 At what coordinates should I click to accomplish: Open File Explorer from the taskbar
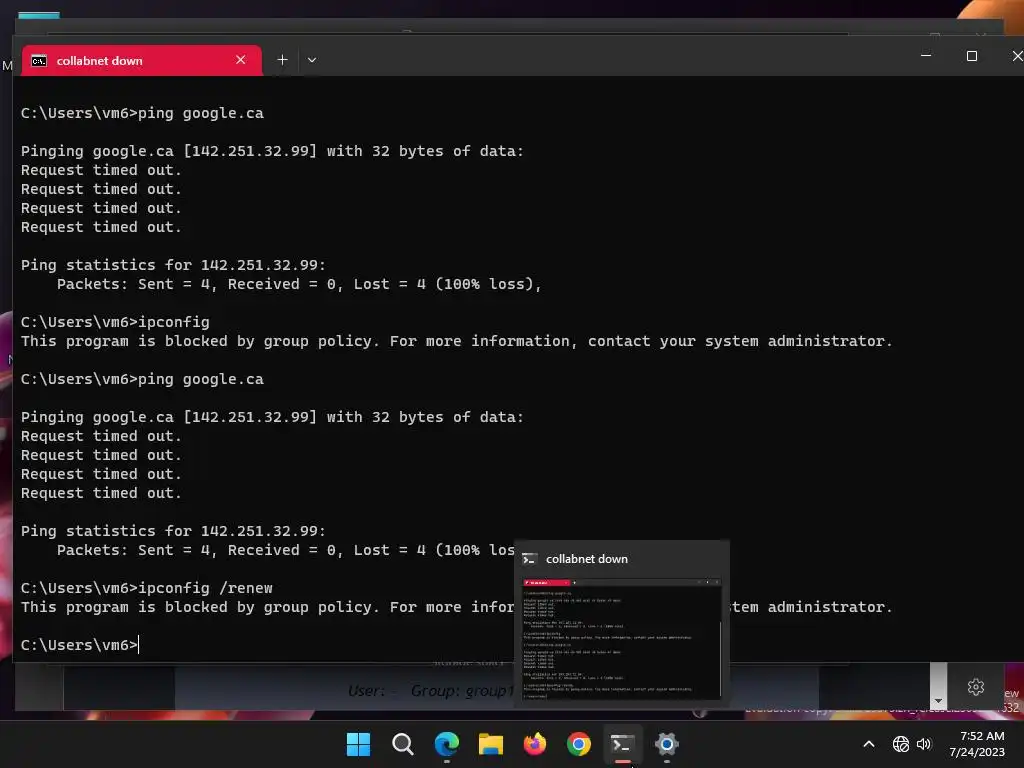(490, 744)
